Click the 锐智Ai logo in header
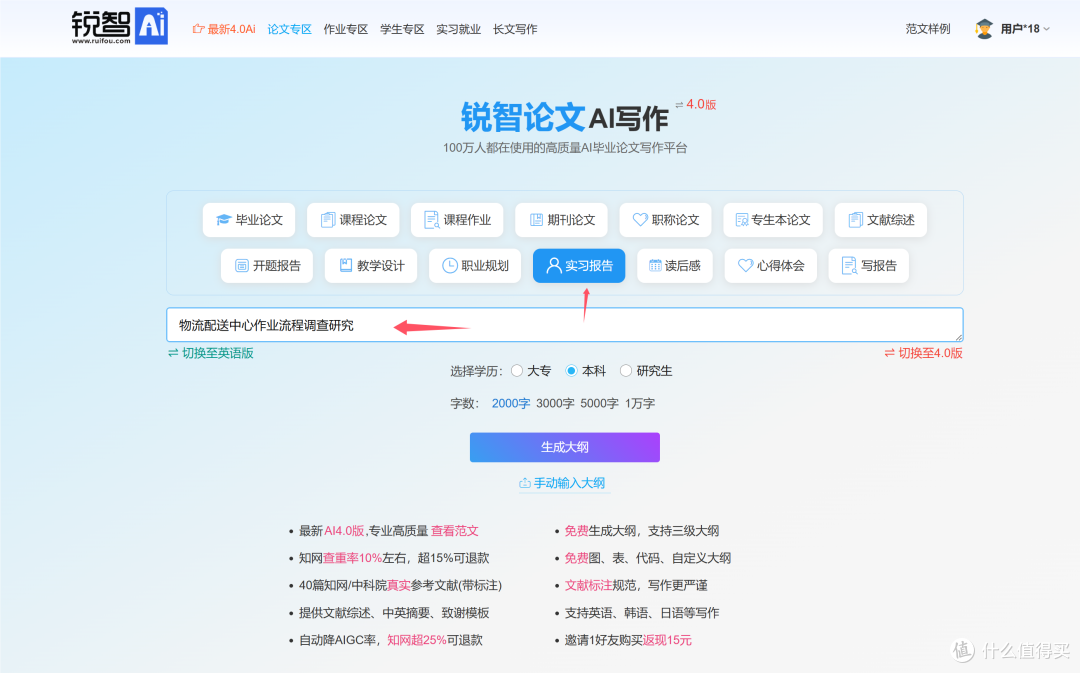Screen dimensions: 1080x673 coord(120,26)
